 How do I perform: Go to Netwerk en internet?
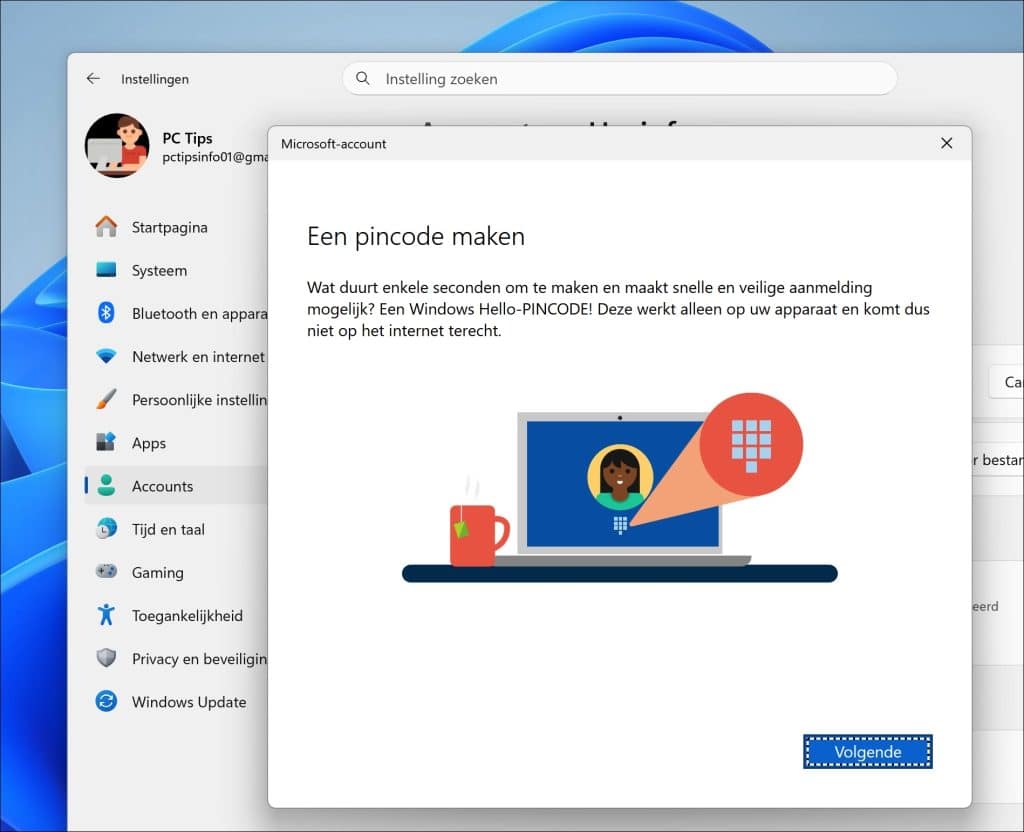[x=176, y=357]
